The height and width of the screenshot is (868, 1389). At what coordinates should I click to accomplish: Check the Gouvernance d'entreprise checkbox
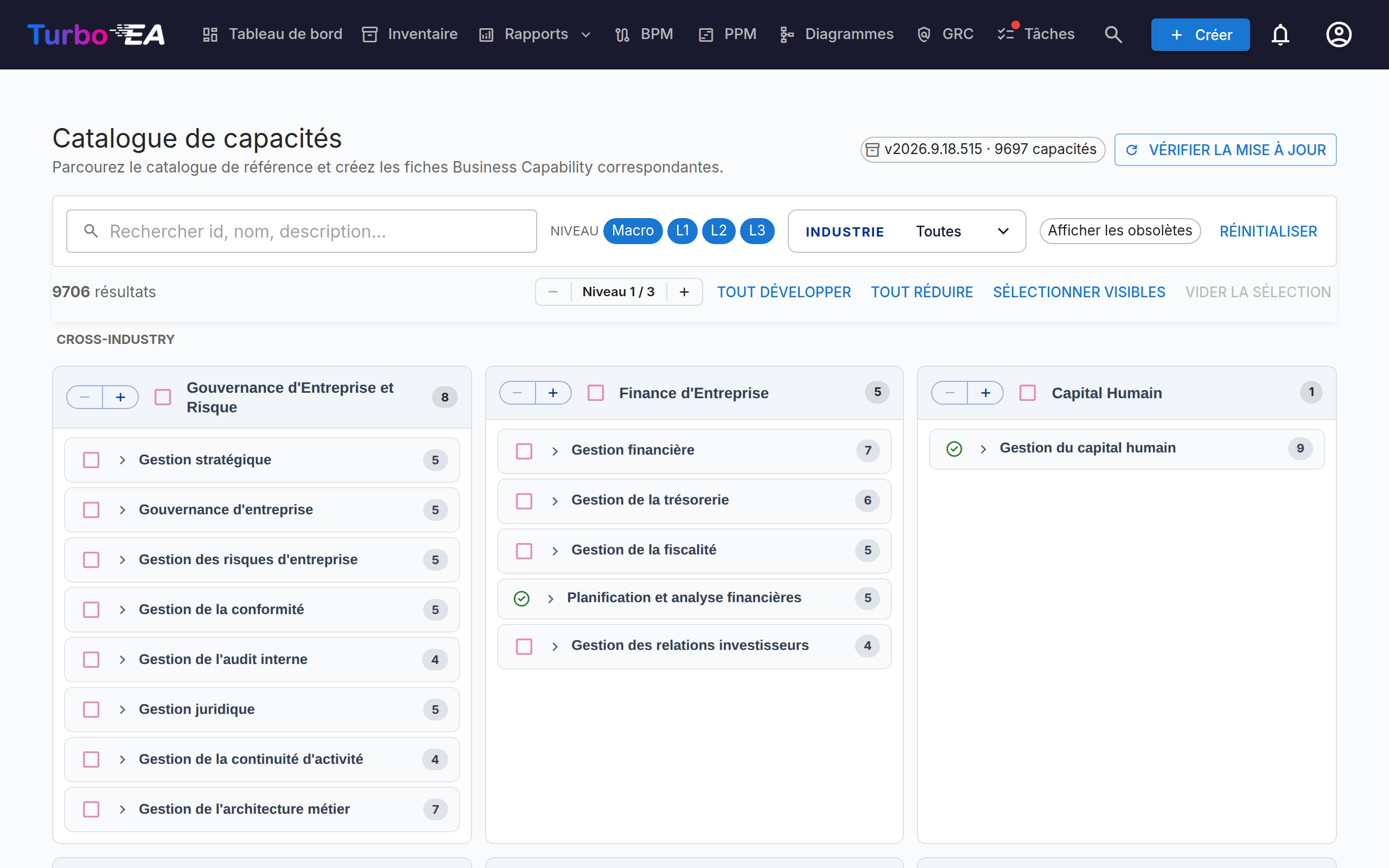coord(91,510)
